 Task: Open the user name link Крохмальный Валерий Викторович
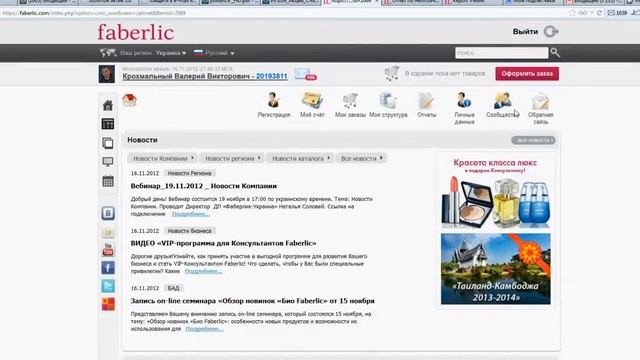pos(205,76)
